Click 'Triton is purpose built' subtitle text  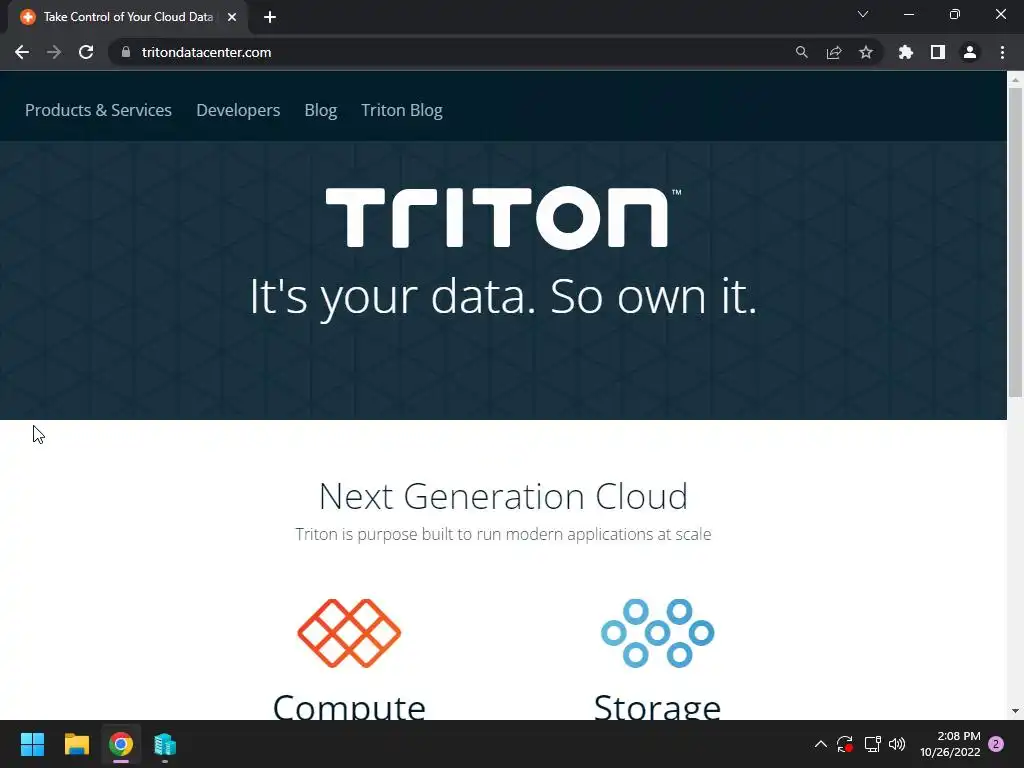pos(503,534)
